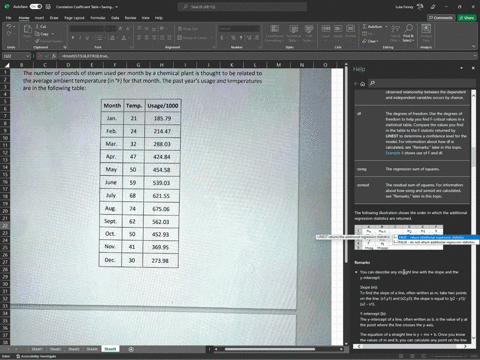Open Merge & Center dropdown arrow
Image resolution: width=480 pixels, height=360 pixels.
(x=211, y=38)
